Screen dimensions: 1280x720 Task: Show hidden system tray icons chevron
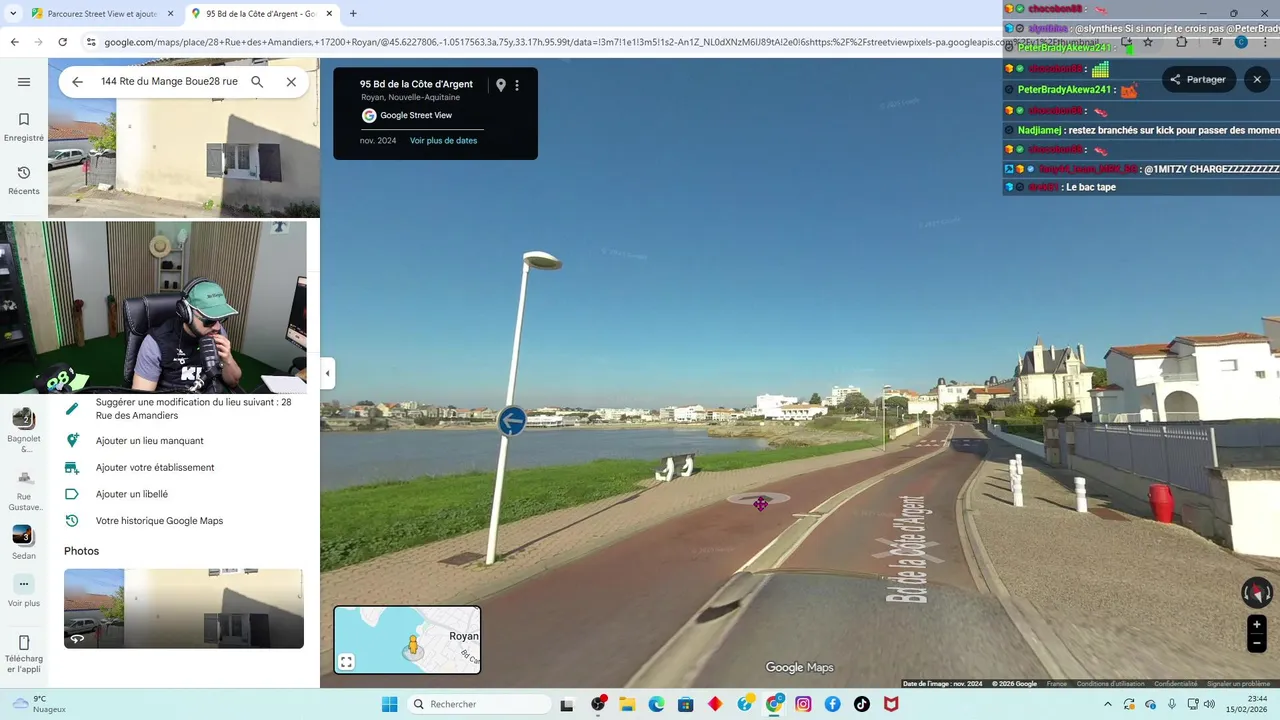pos(1107,704)
